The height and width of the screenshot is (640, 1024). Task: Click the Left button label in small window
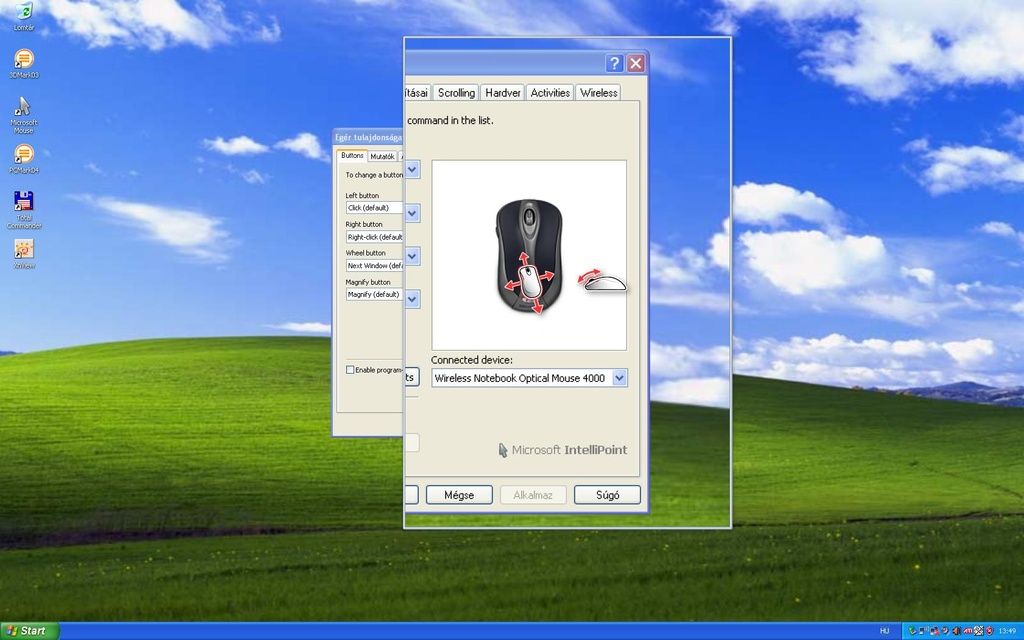coord(362,195)
